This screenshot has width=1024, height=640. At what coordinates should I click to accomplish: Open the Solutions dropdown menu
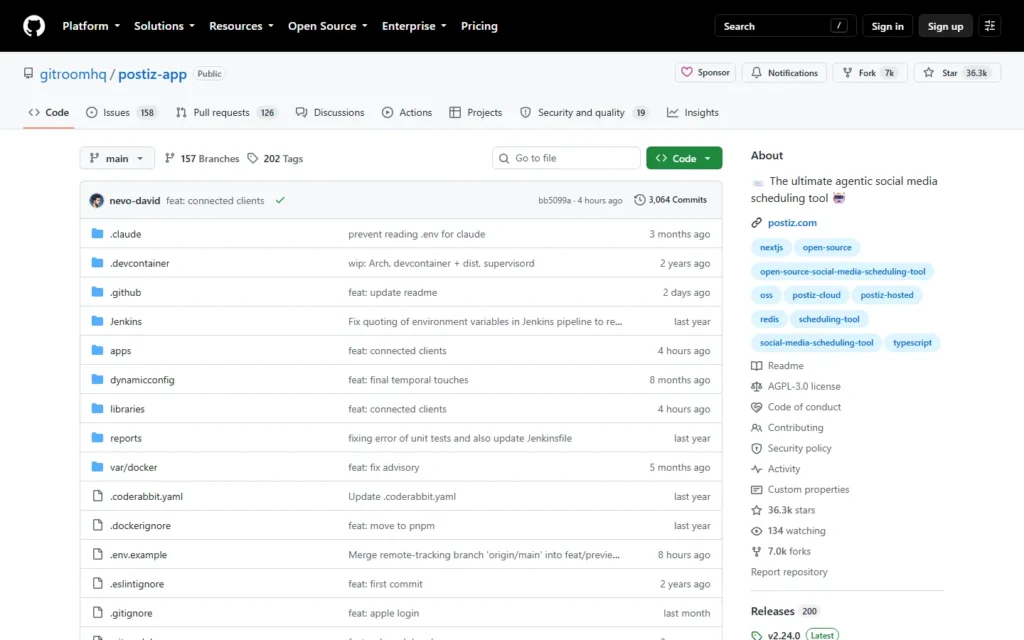point(164,26)
